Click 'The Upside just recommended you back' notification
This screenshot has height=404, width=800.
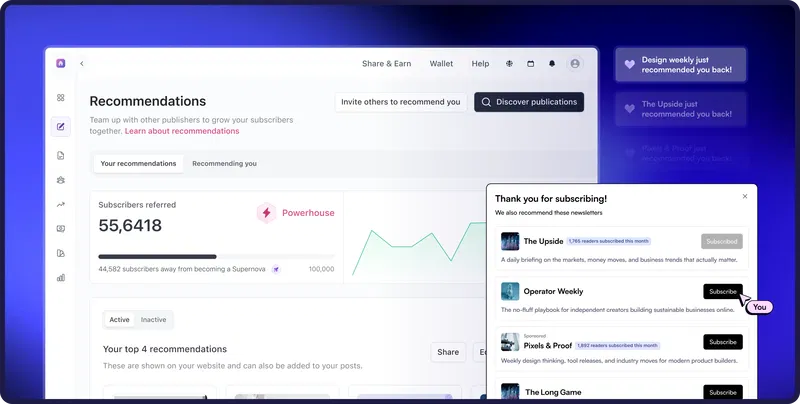(x=681, y=109)
